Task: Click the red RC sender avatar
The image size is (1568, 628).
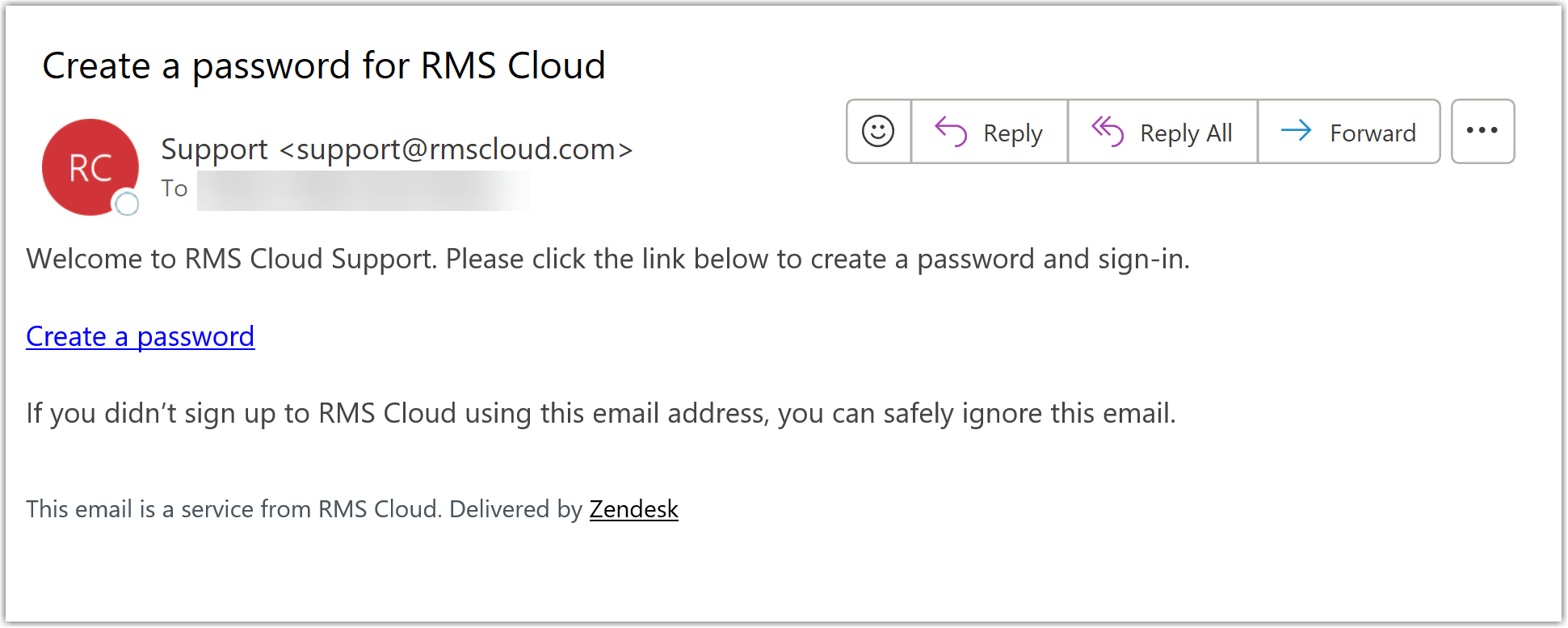Action: (x=89, y=166)
